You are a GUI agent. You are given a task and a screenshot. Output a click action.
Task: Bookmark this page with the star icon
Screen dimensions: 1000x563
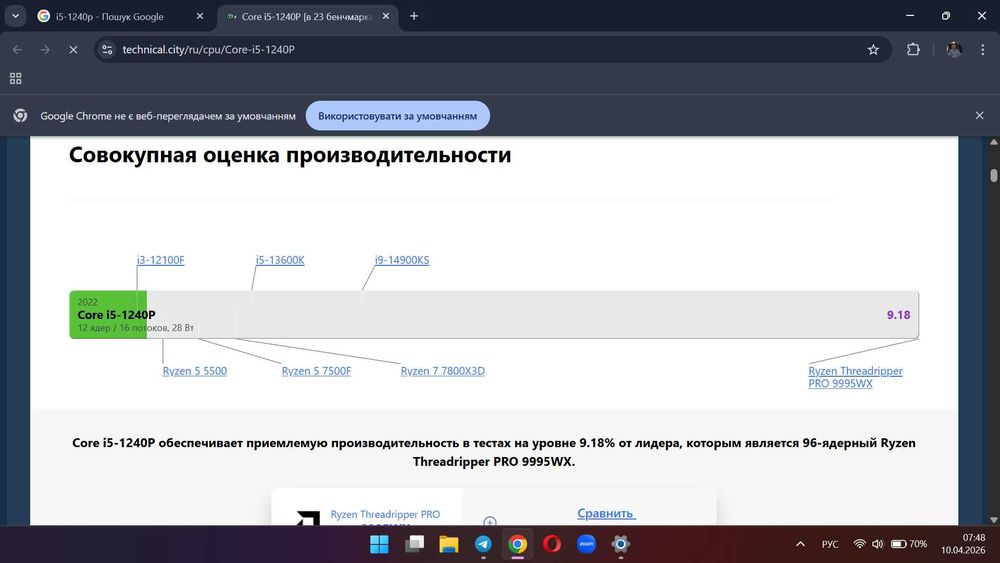873,49
